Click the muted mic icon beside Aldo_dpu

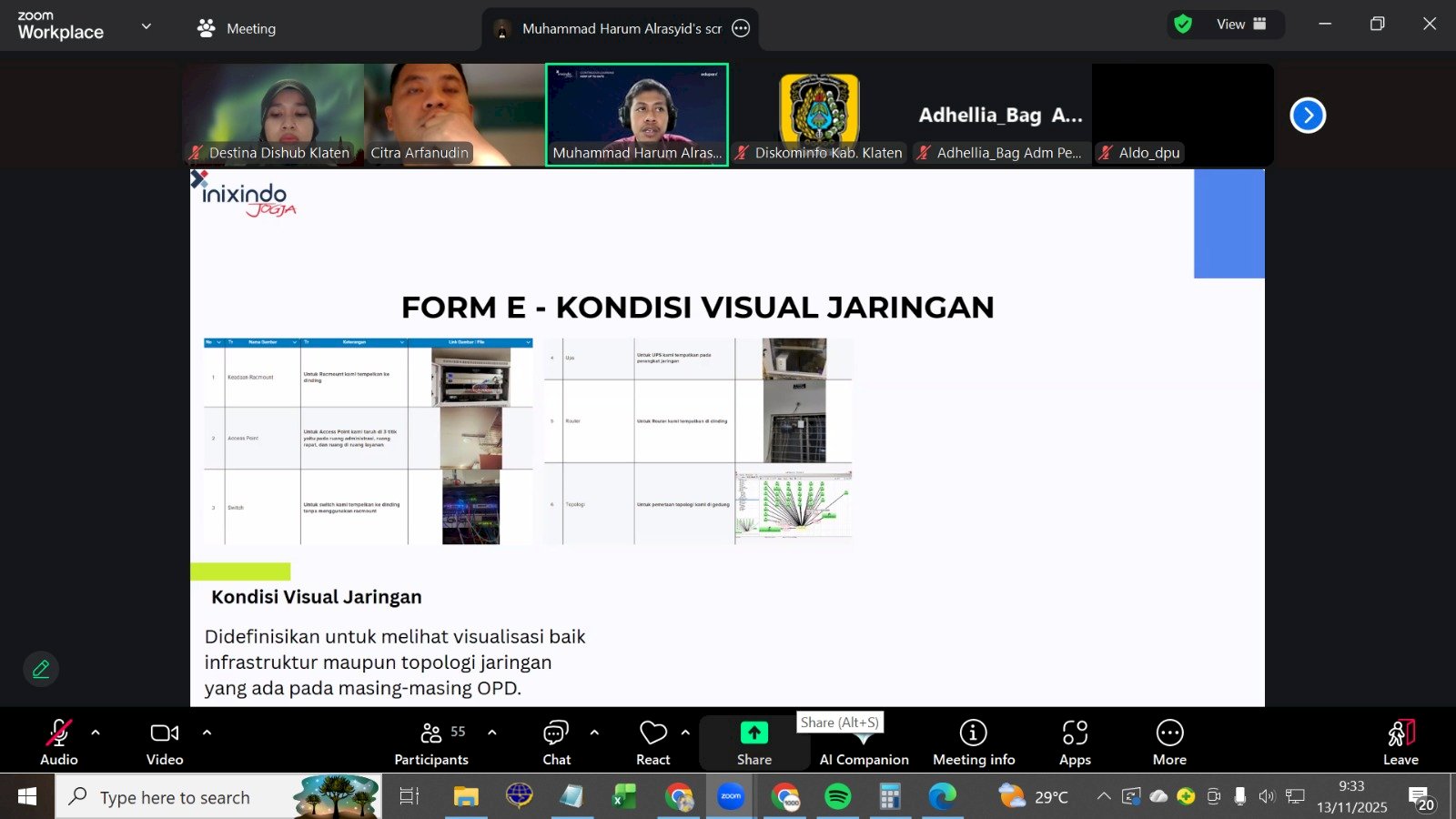pos(1107,152)
